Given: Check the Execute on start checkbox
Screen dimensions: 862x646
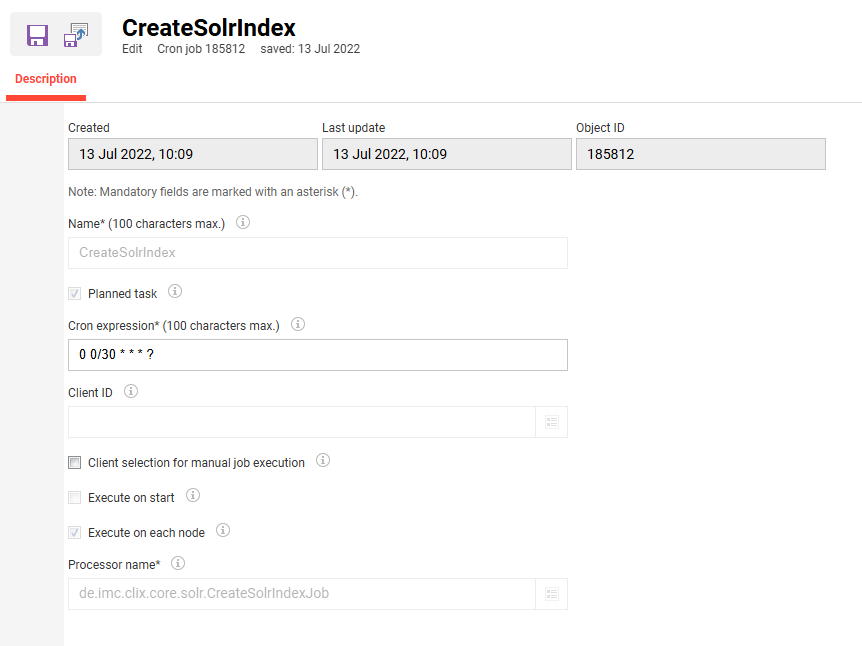Looking at the screenshot, I should tap(75, 498).
